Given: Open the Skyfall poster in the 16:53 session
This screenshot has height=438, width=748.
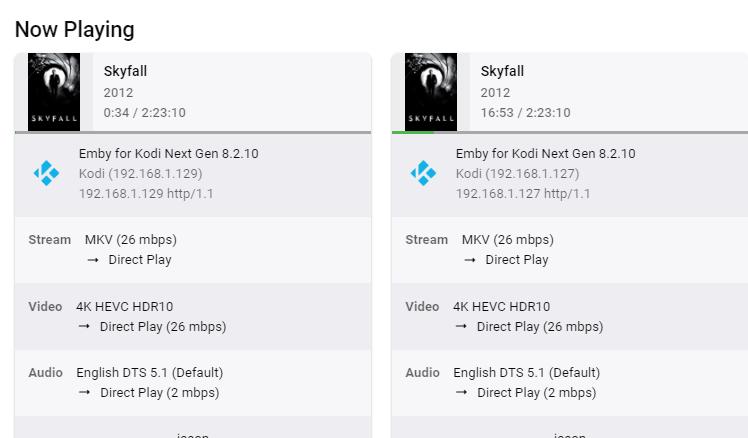Looking at the screenshot, I should pyautogui.click(x=431, y=92).
